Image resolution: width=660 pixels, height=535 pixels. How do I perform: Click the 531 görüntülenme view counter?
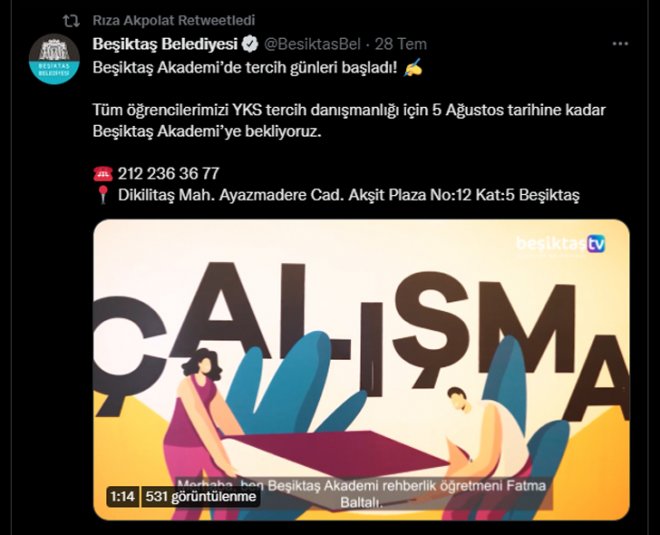(x=201, y=497)
